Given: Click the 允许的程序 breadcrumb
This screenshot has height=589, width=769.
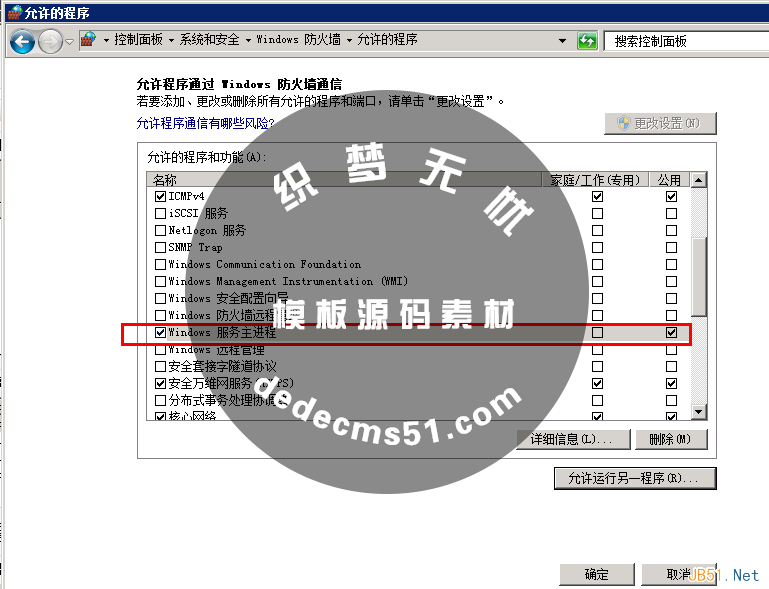Looking at the screenshot, I should [387, 40].
